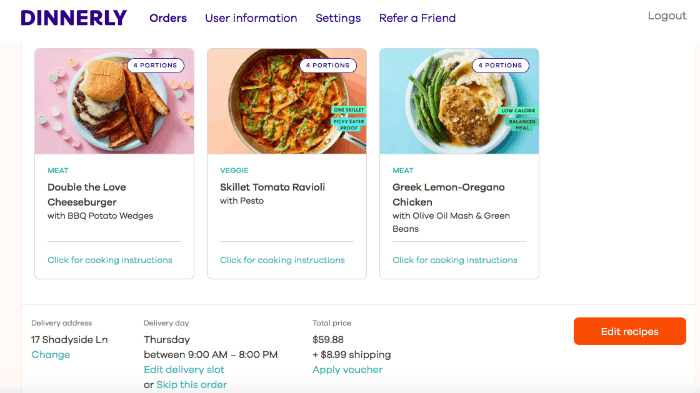This screenshot has height=393, width=700.
Task: Go to User information
Action: [x=251, y=18]
